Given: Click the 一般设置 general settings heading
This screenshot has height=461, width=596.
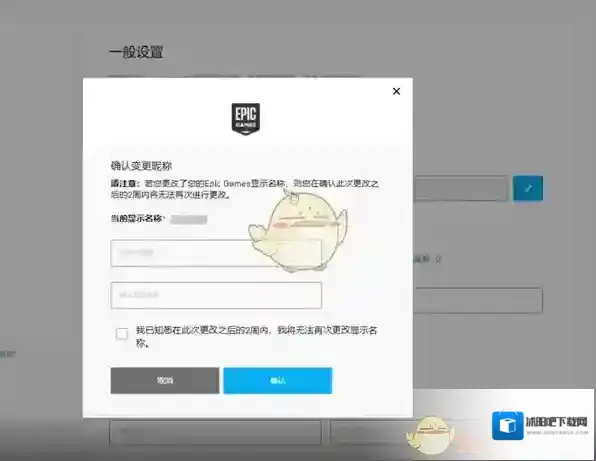Looking at the screenshot, I should pos(136,52).
